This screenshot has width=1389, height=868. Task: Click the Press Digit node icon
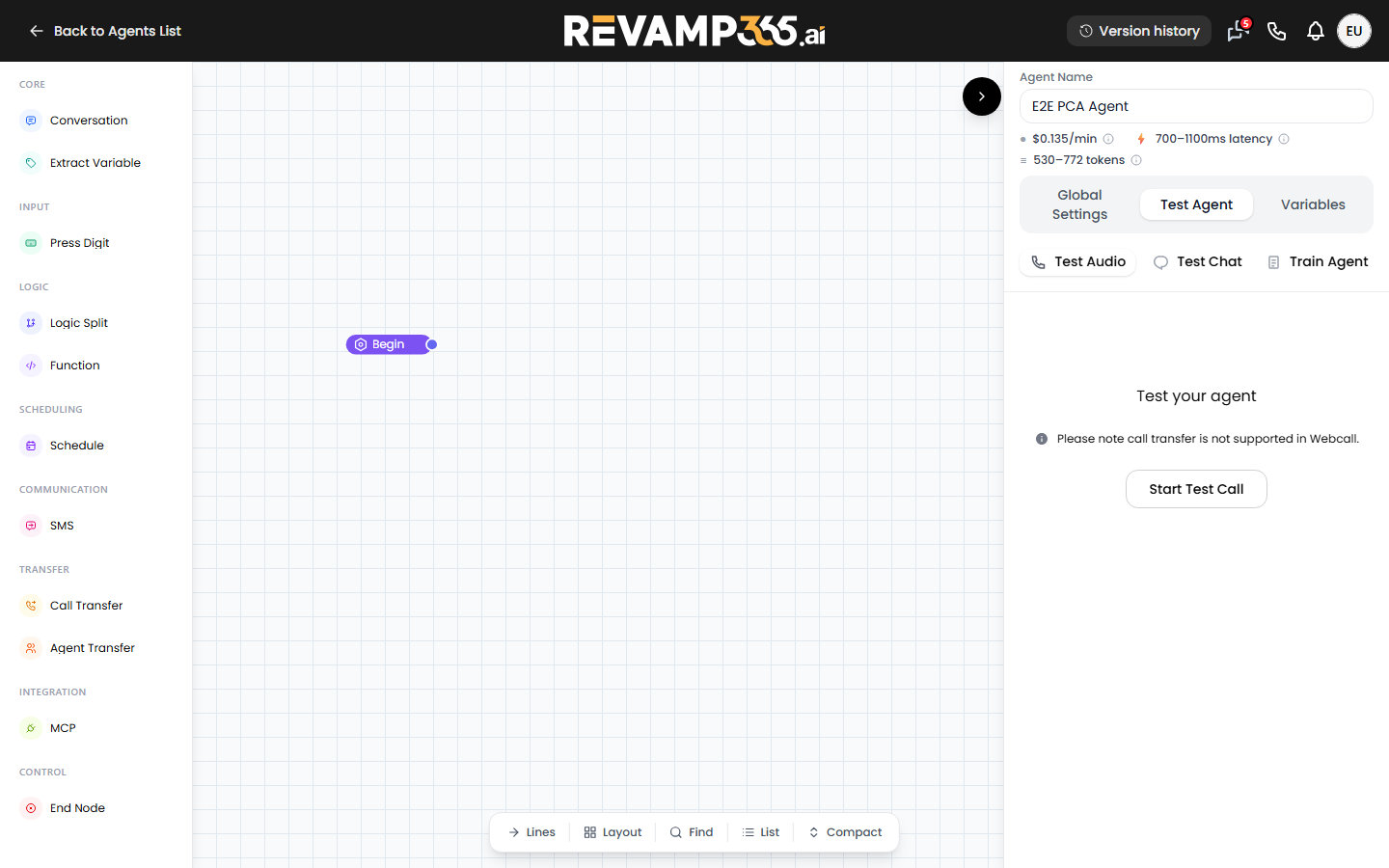pos(31,243)
